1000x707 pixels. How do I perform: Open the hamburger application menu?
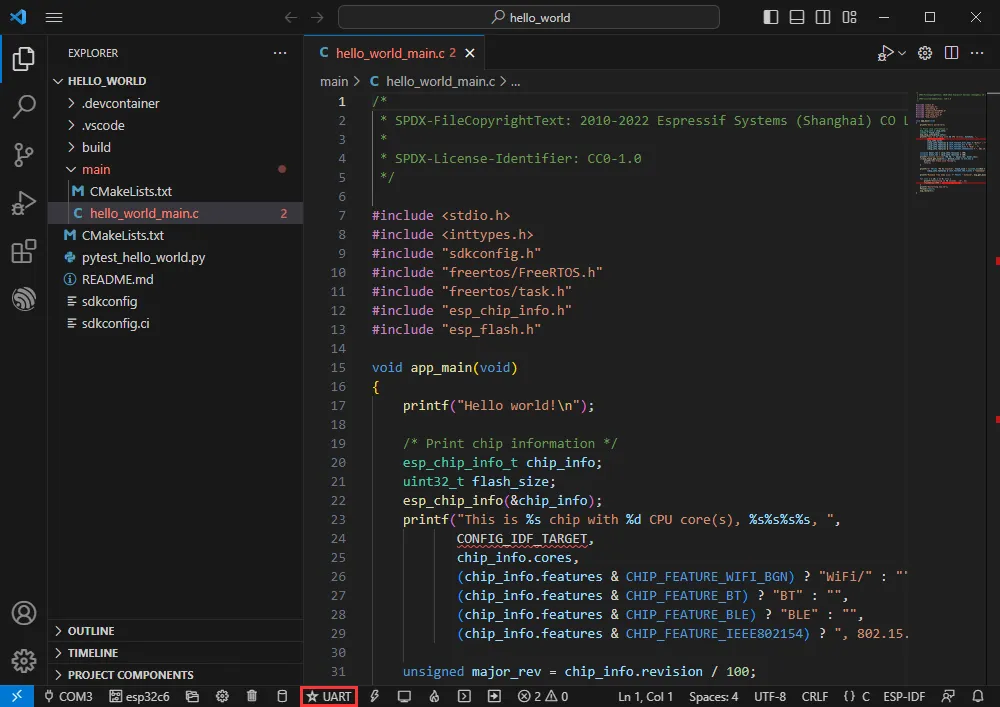[x=54, y=17]
